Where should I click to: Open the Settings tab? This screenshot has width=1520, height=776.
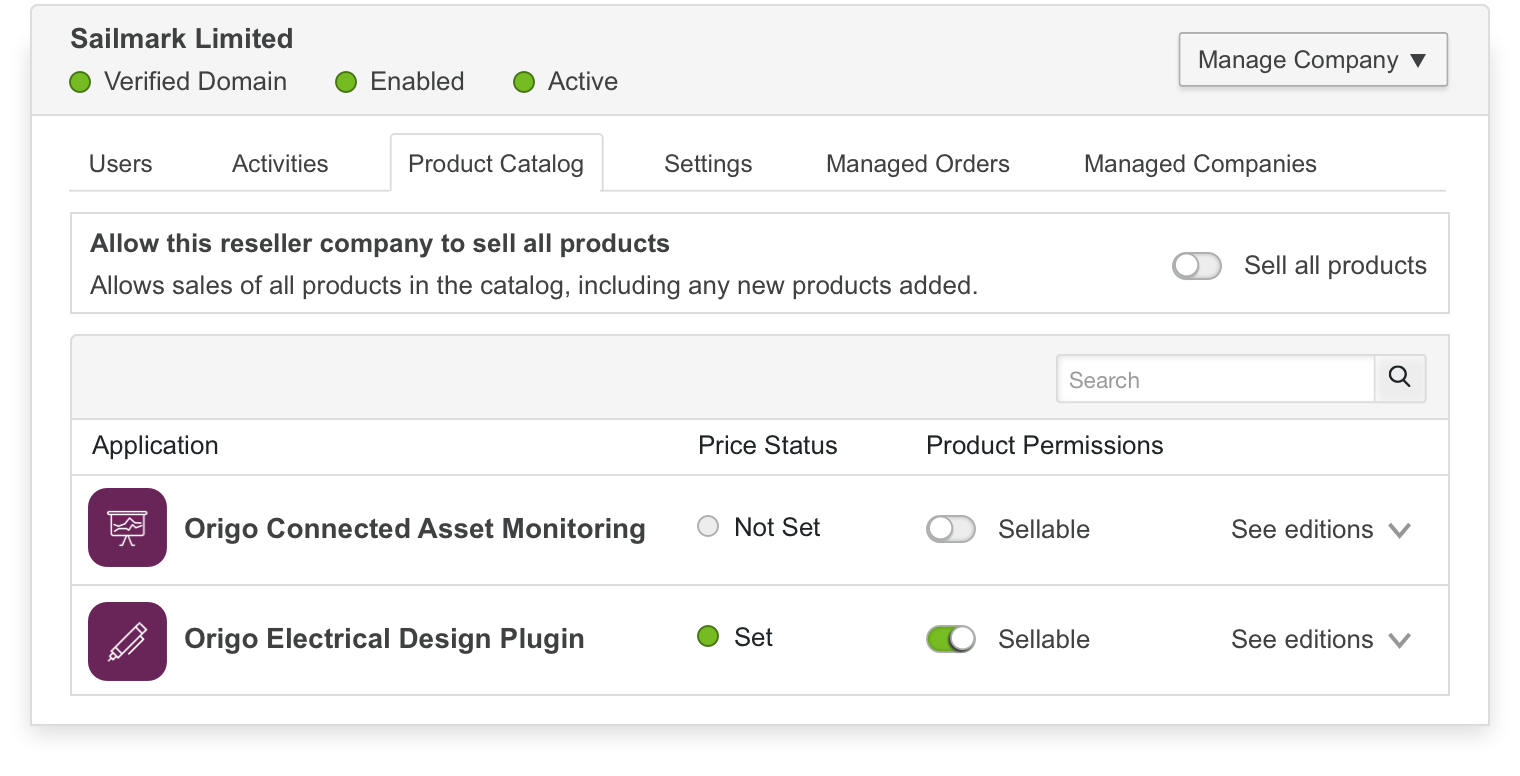[708, 164]
